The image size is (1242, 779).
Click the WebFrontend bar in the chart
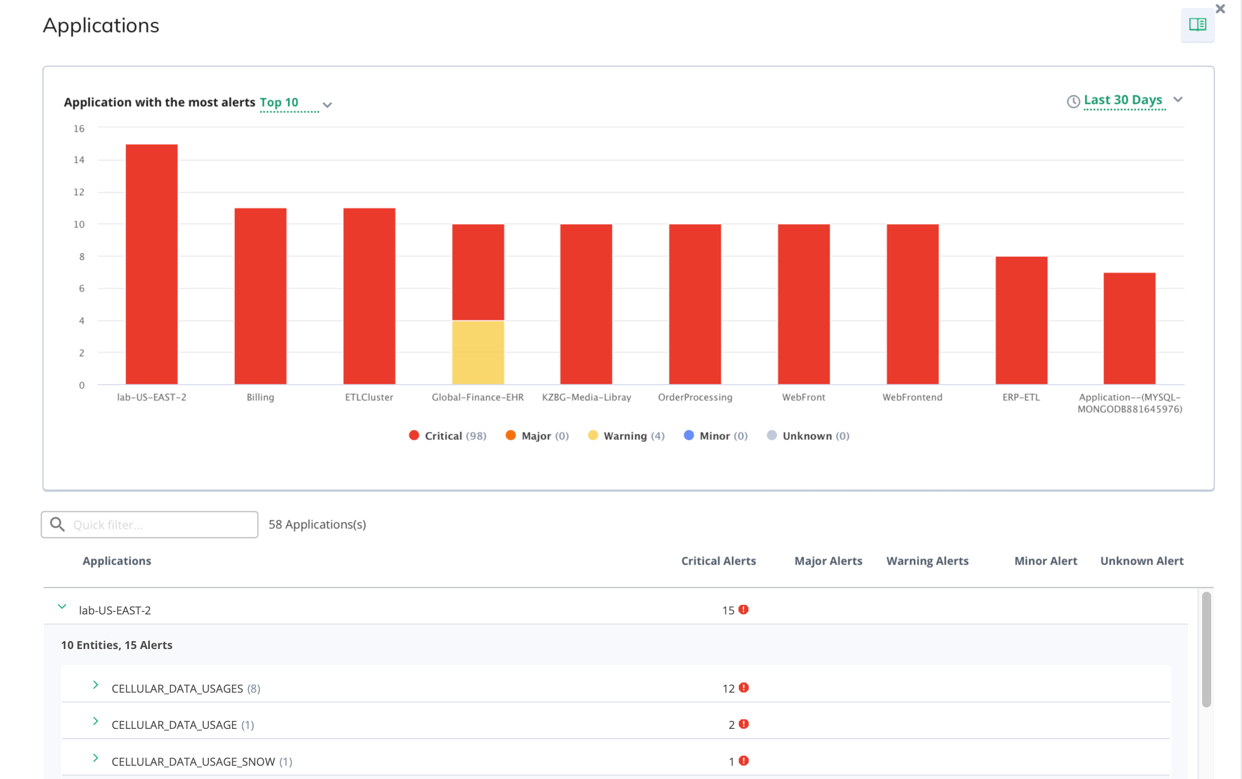[913, 304]
